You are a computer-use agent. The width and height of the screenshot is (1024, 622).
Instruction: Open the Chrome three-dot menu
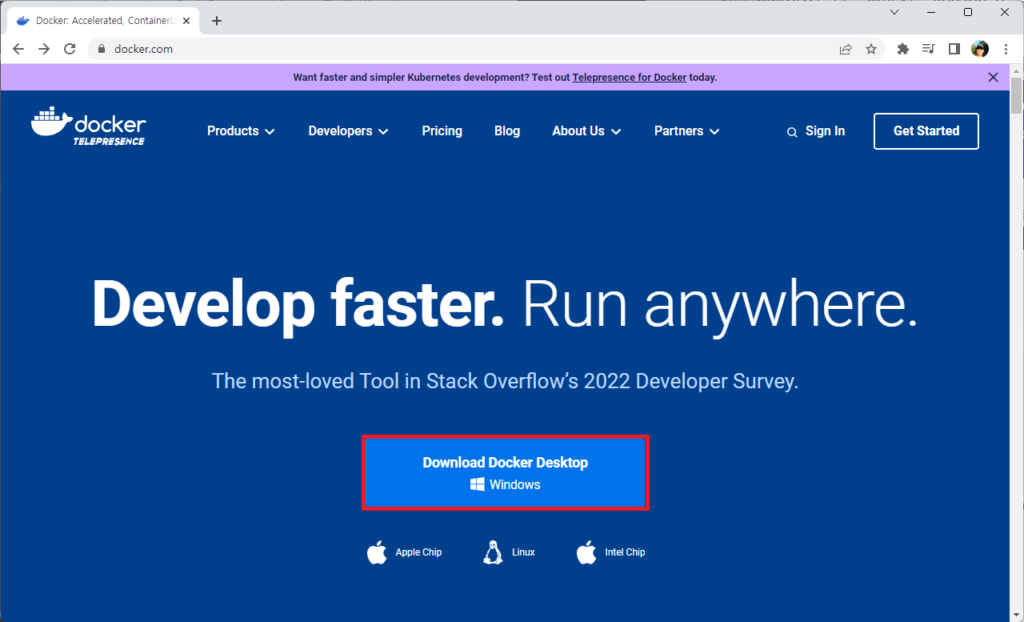(x=1006, y=49)
